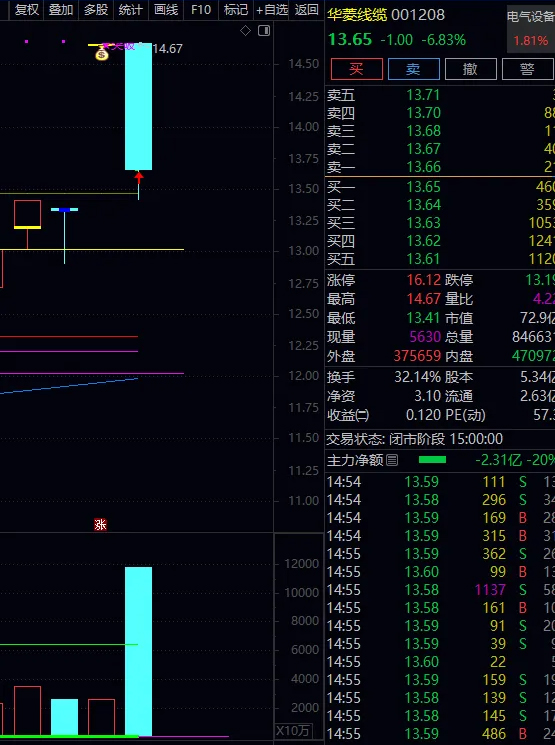Add stock via +自选 button
This screenshot has height=745, width=555.
pos(272,10)
